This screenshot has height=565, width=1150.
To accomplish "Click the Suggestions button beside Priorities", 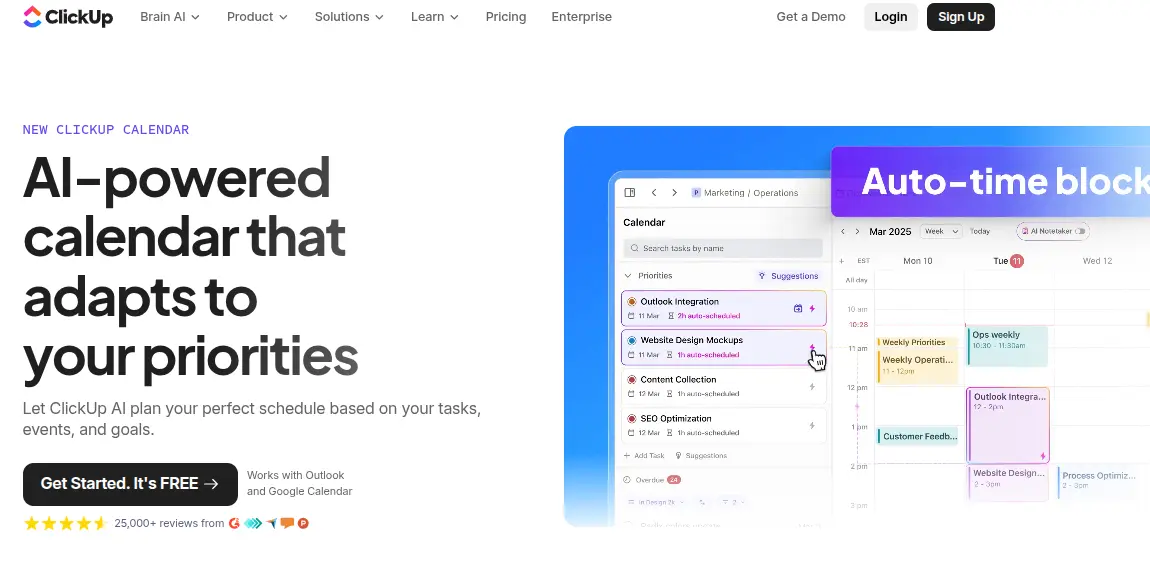I will pos(788,276).
